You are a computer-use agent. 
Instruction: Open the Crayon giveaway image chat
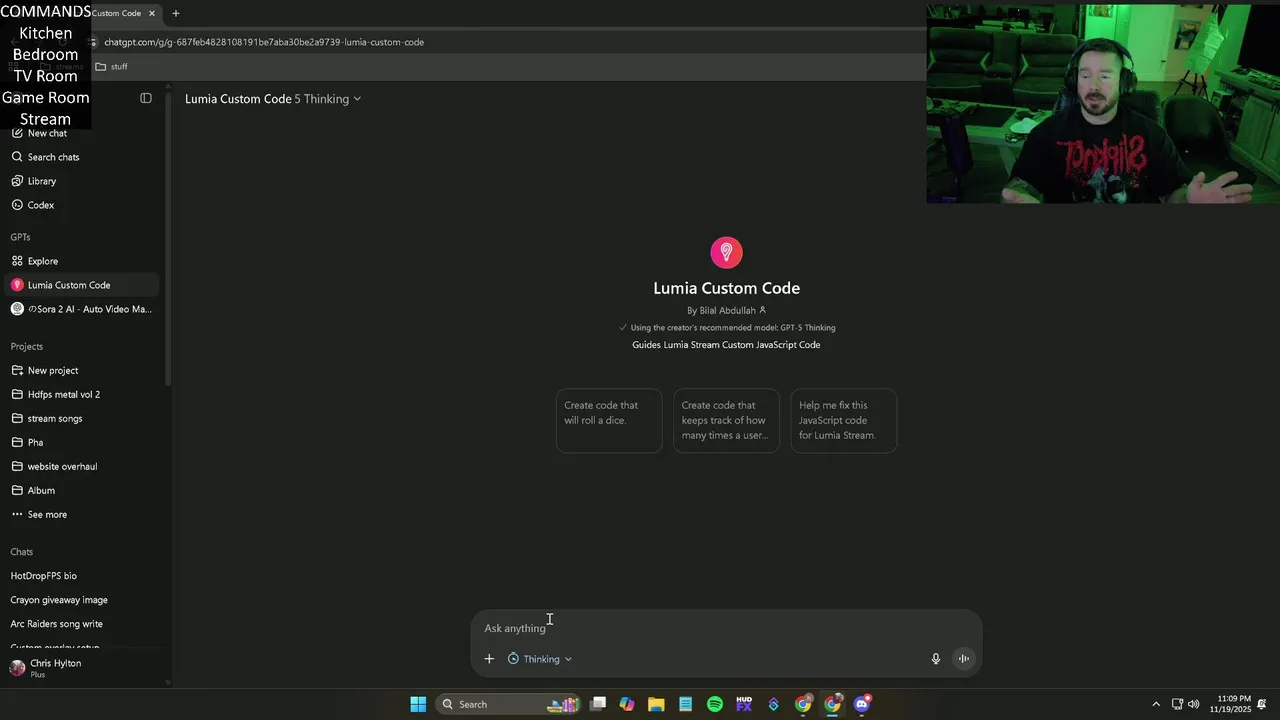[x=59, y=600]
